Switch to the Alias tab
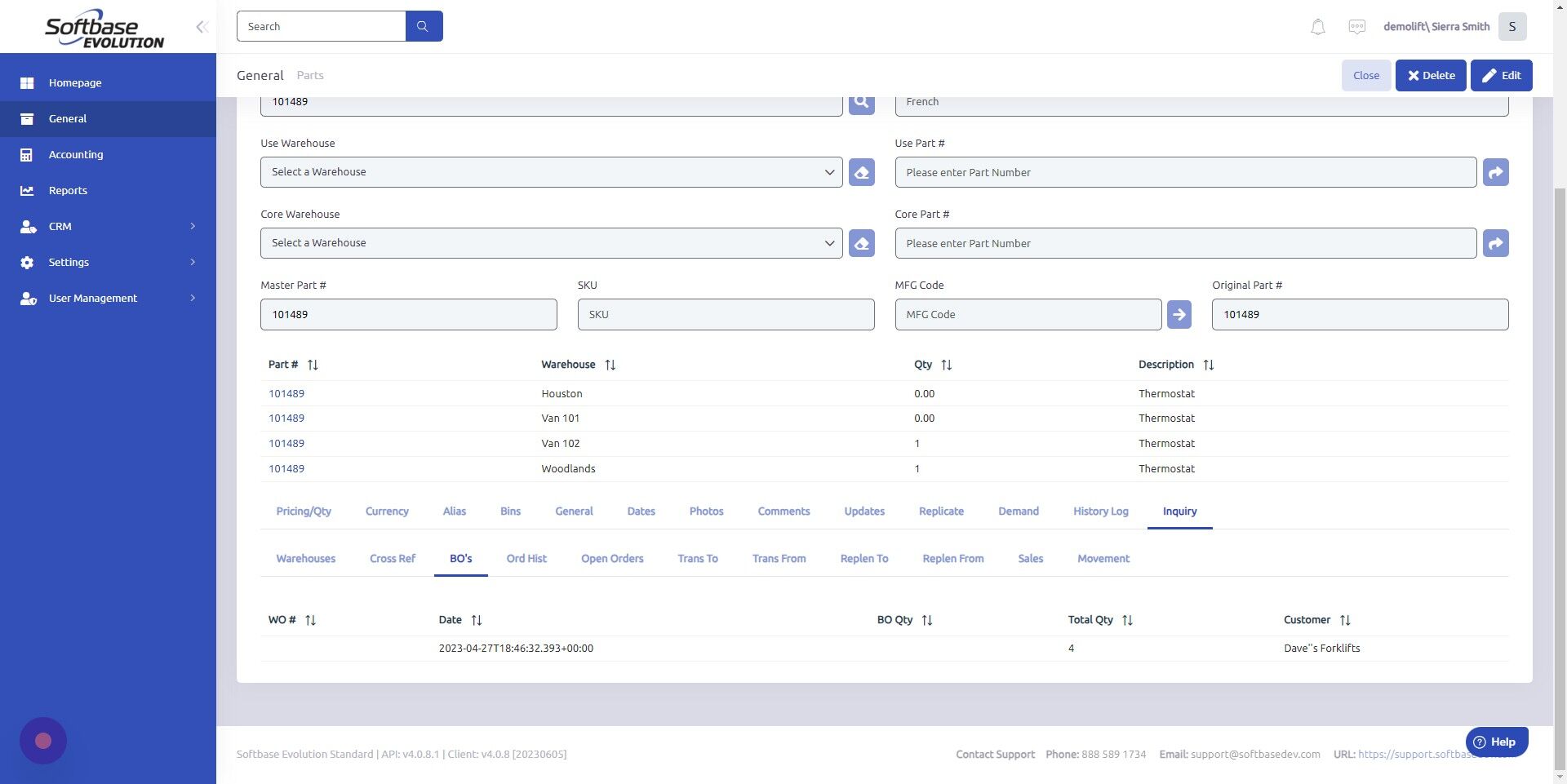Image resolution: width=1567 pixels, height=784 pixels. 455,512
